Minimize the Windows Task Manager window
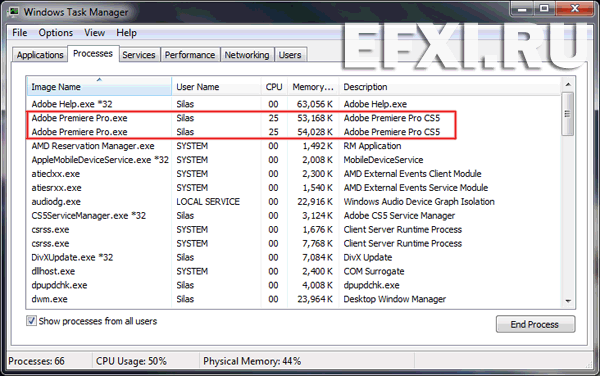Viewport: 600px width, 376px height. point(522,9)
